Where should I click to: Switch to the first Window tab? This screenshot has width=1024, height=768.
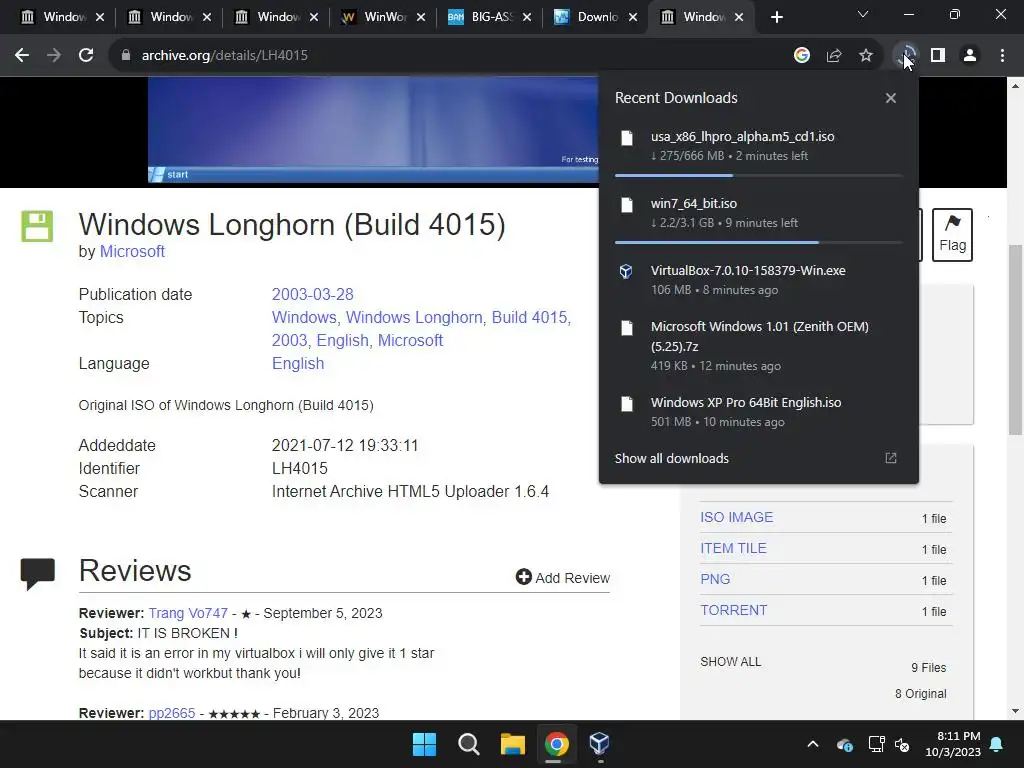click(x=56, y=17)
